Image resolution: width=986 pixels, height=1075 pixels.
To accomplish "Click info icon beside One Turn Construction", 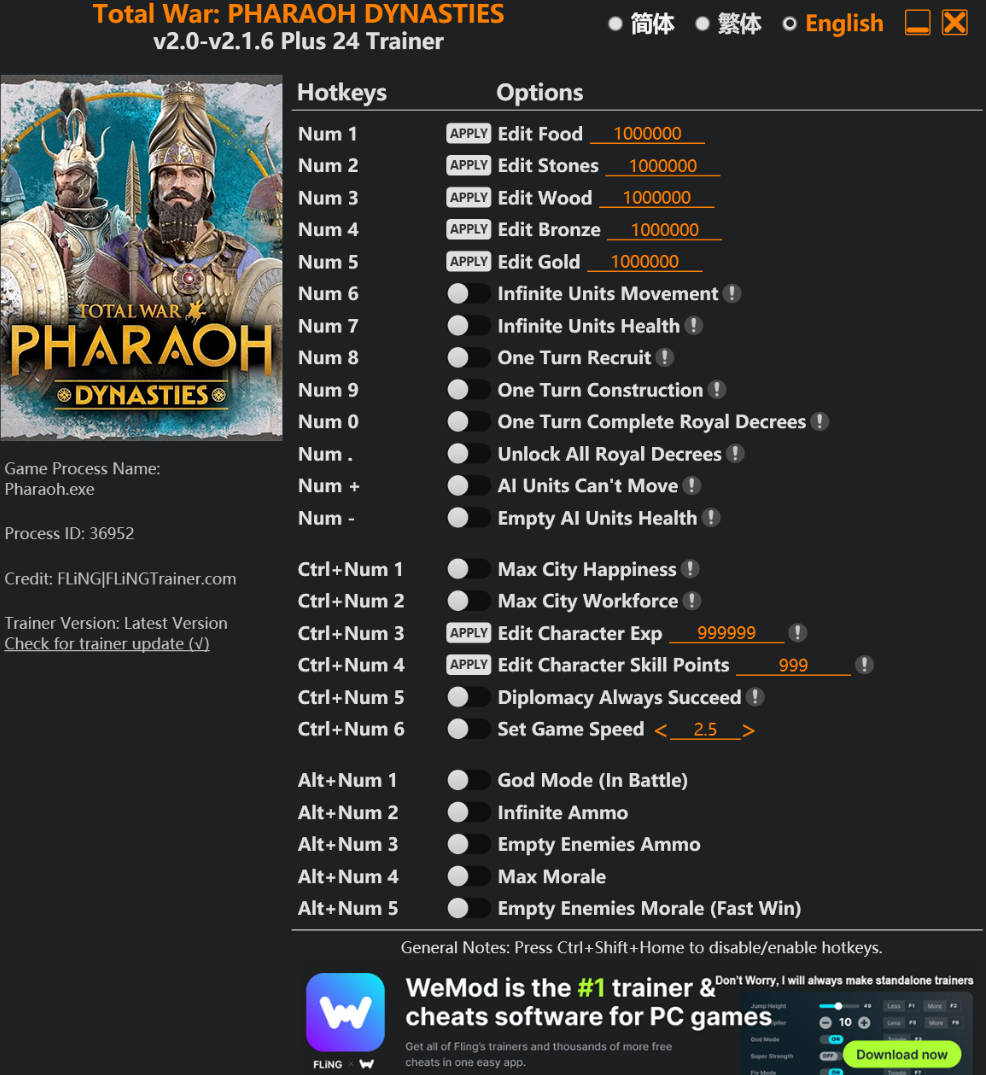I will (x=717, y=389).
